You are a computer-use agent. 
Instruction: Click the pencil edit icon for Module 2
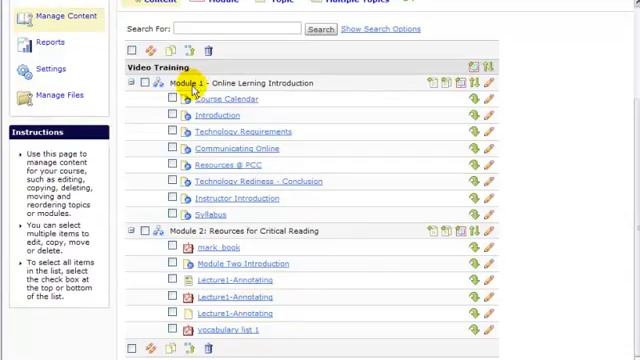point(489,231)
